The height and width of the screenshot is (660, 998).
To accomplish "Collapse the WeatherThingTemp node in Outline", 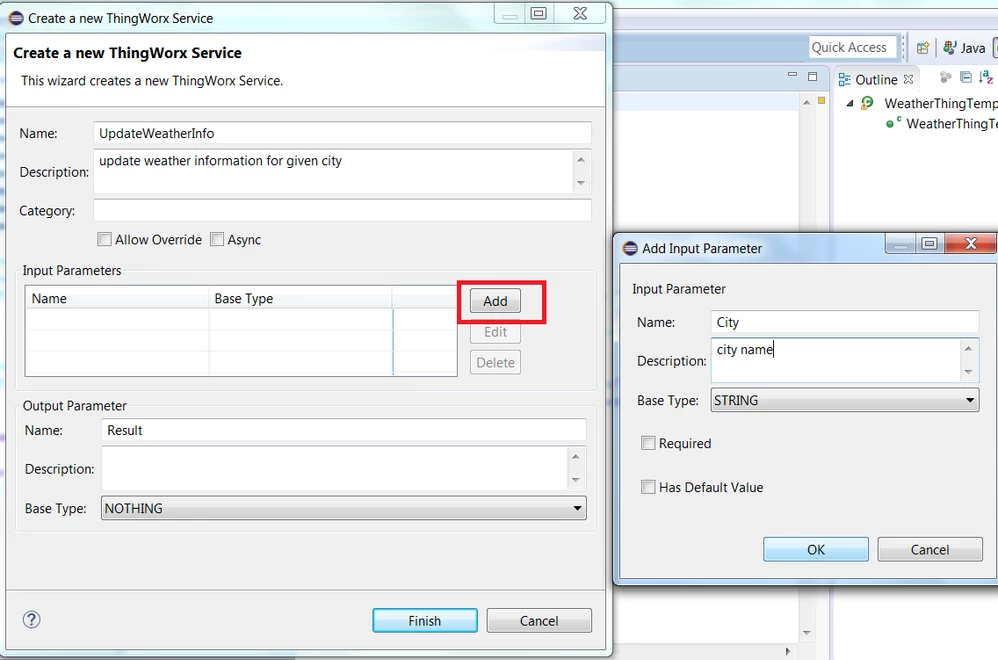I will click(x=850, y=104).
